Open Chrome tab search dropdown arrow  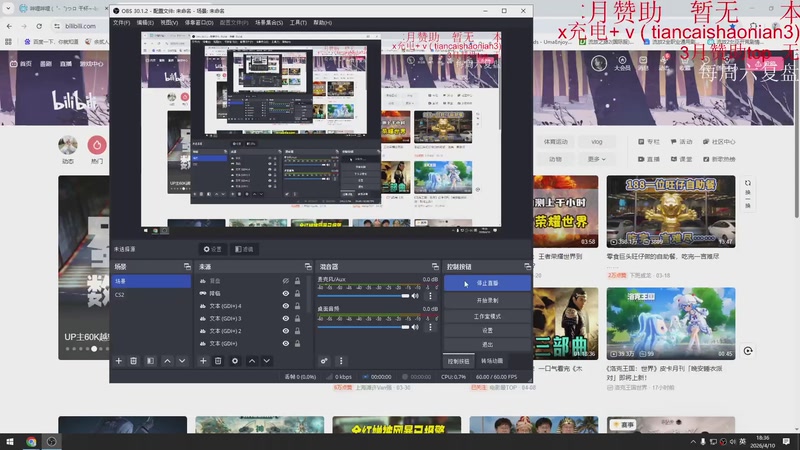click(x=8, y=9)
